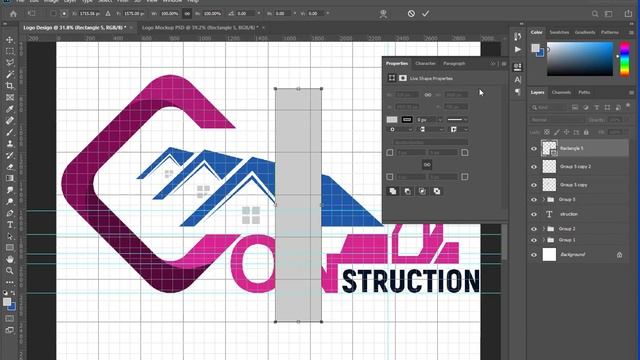Open the layer filter Kind dropdown
The width and height of the screenshot is (640, 360).
point(549,107)
